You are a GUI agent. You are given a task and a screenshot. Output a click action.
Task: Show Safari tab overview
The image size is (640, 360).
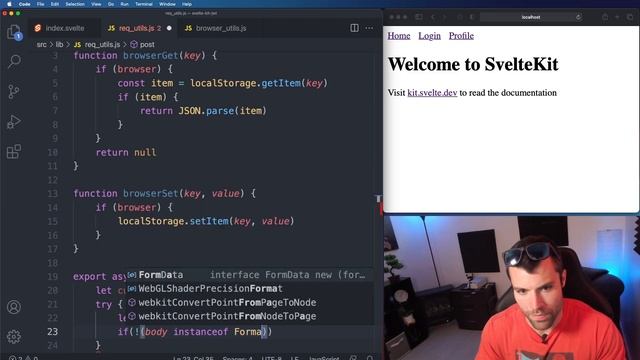pos(630,17)
